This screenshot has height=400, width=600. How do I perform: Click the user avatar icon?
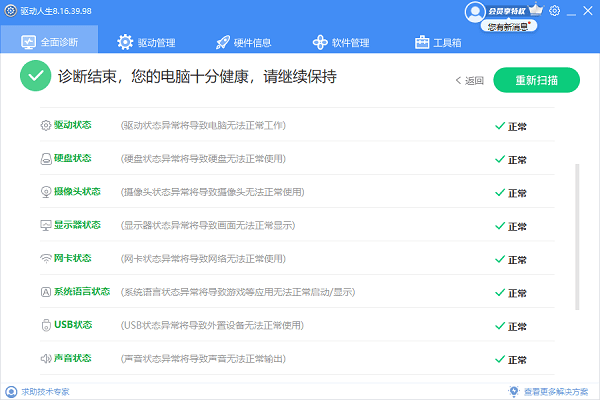tap(474, 11)
